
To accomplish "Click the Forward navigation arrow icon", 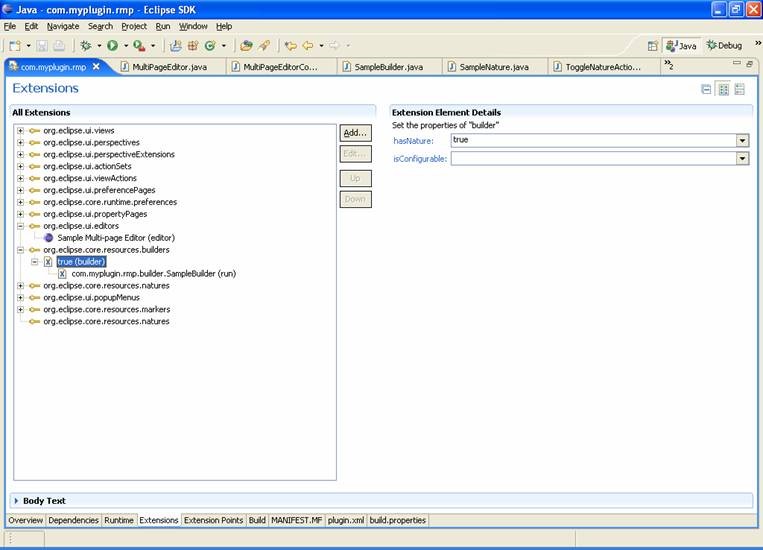I will pyautogui.click(x=334, y=46).
